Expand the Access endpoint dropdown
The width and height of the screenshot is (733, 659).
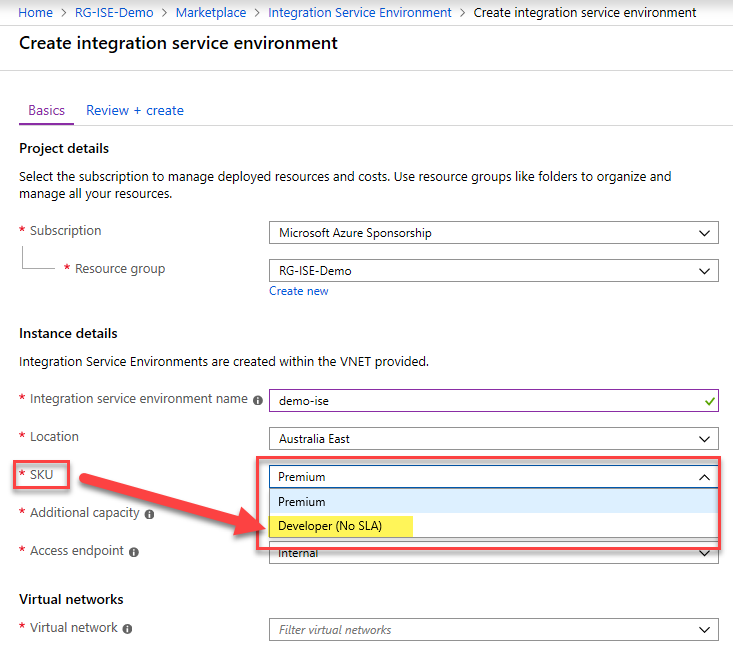(x=493, y=553)
